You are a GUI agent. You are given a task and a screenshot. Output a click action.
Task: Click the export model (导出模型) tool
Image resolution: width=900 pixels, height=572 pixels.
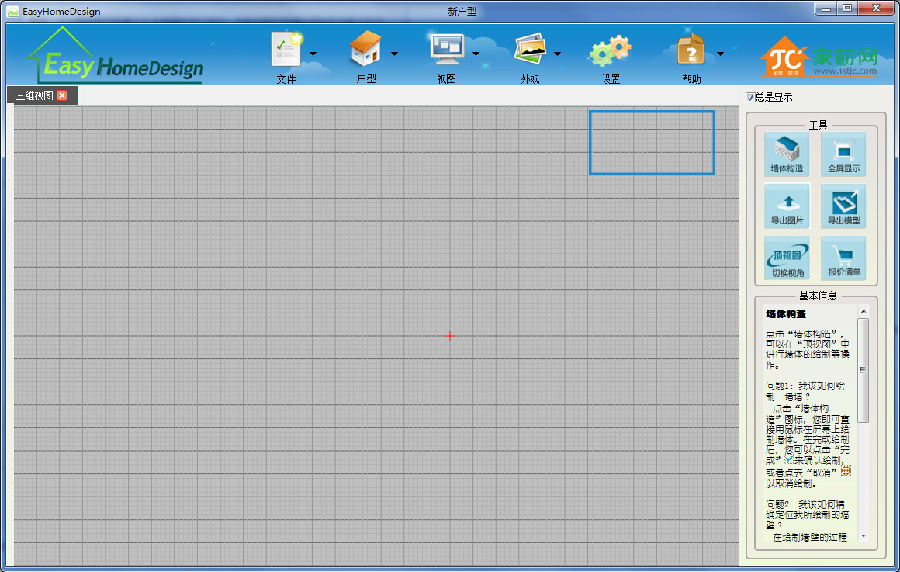(x=843, y=206)
